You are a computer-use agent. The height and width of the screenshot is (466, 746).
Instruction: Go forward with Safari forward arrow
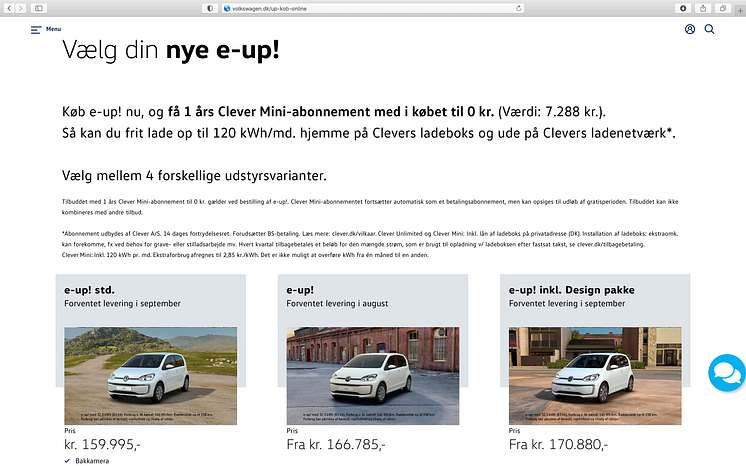[20, 8]
